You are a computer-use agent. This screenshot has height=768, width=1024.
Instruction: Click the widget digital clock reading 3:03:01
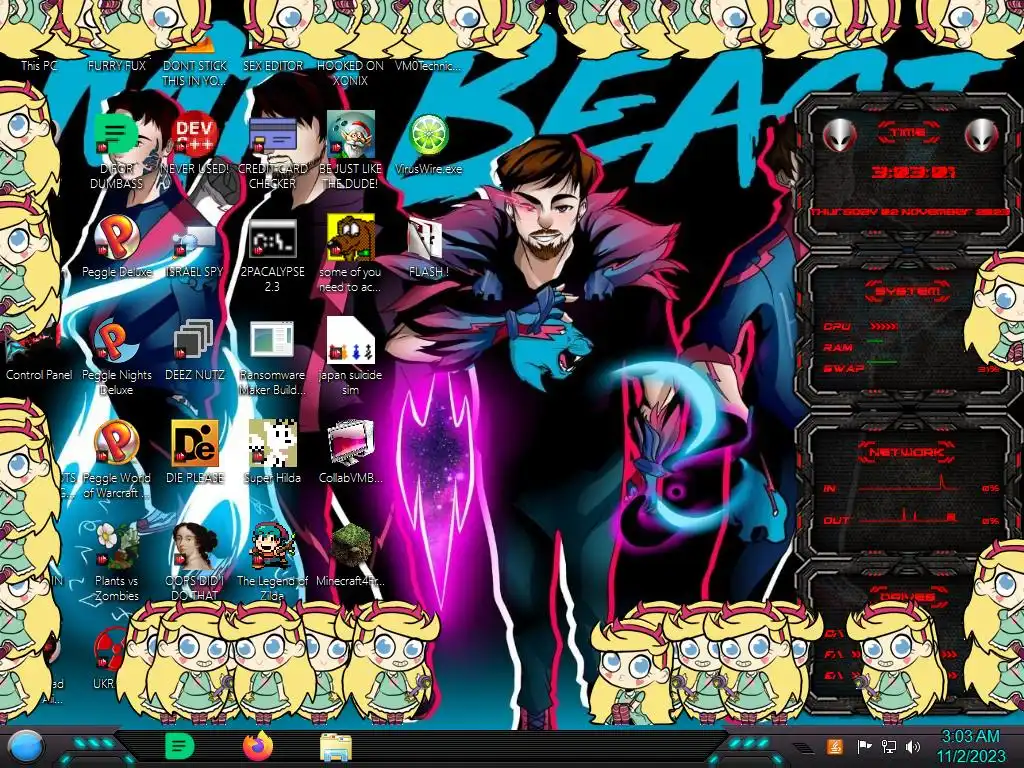[914, 173]
